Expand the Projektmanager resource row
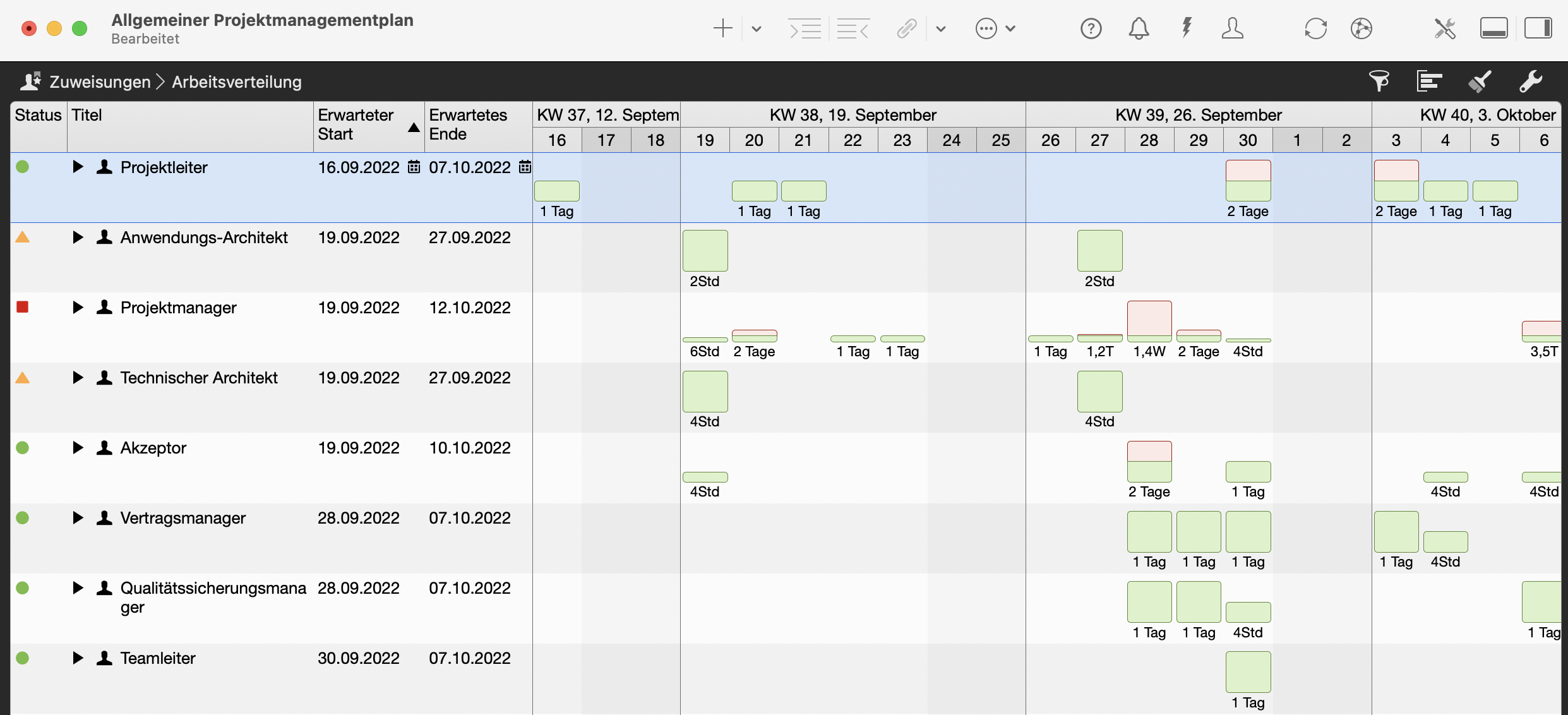Image resolution: width=1568 pixels, height=715 pixels. tap(78, 308)
